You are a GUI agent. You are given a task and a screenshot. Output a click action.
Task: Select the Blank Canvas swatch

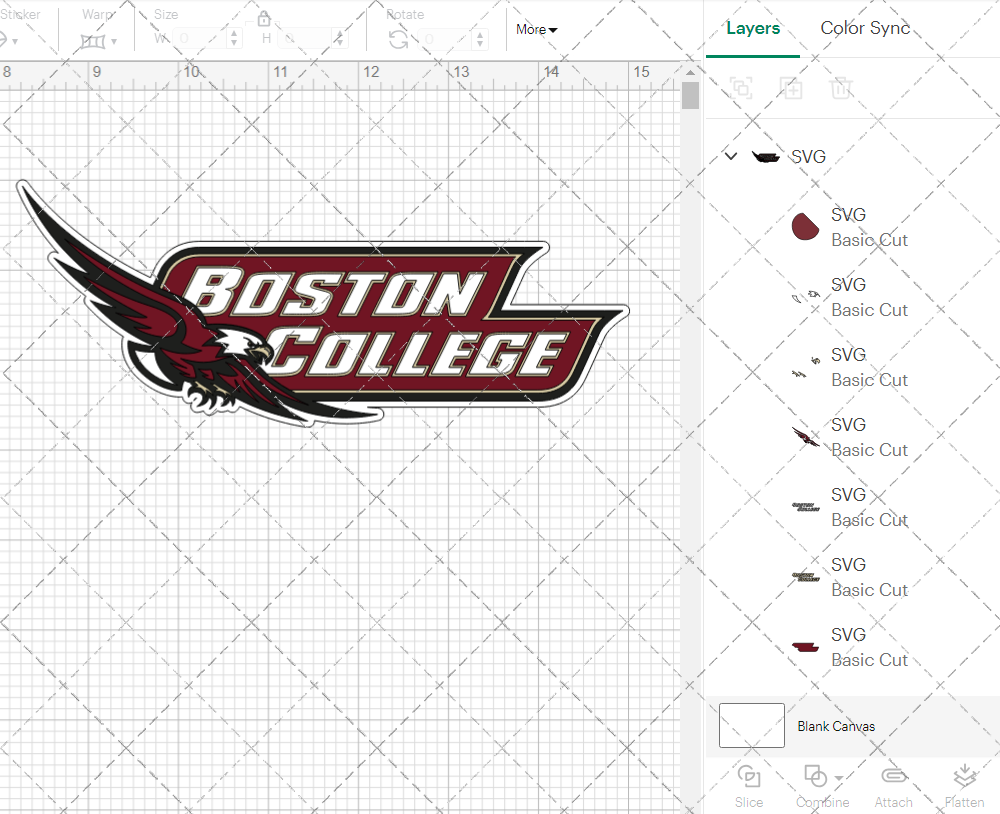click(751, 726)
